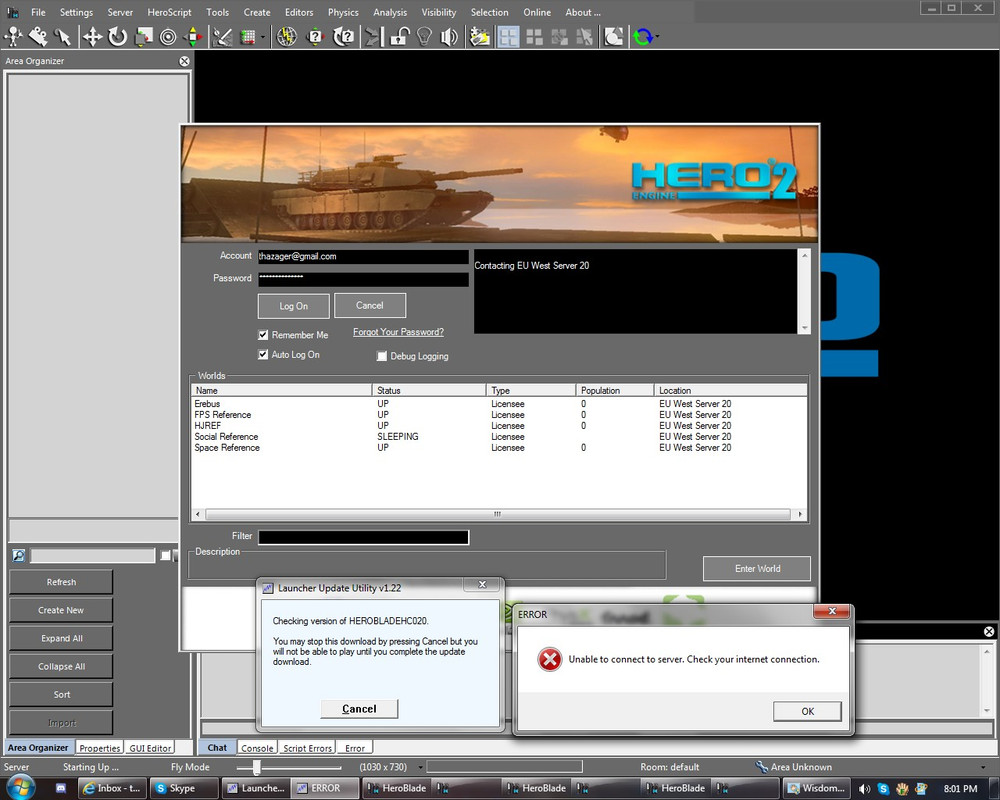The height and width of the screenshot is (800, 1000).
Task: Select the fly camera icon
Action: pyautogui.click(x=38, y=37)
